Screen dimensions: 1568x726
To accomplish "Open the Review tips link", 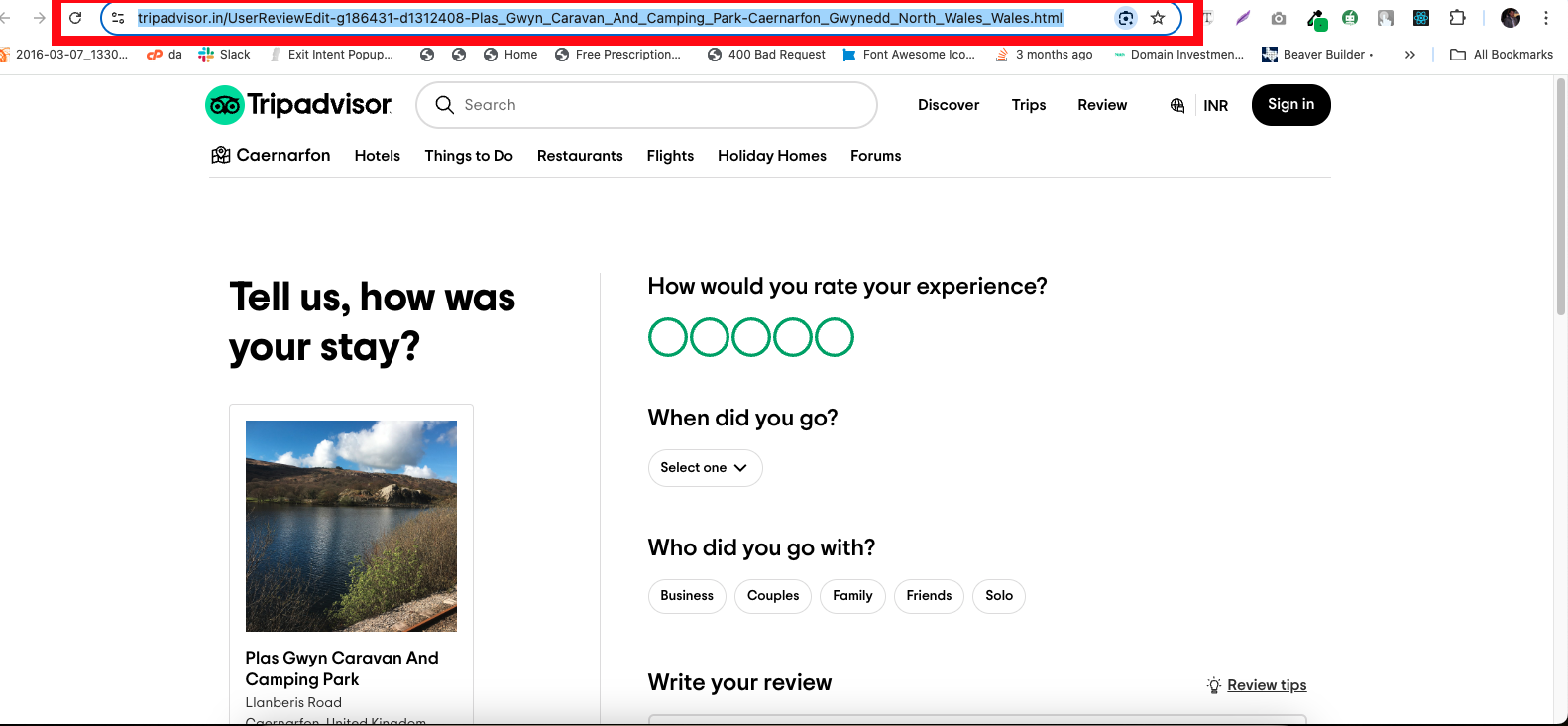I will 1267,685.
